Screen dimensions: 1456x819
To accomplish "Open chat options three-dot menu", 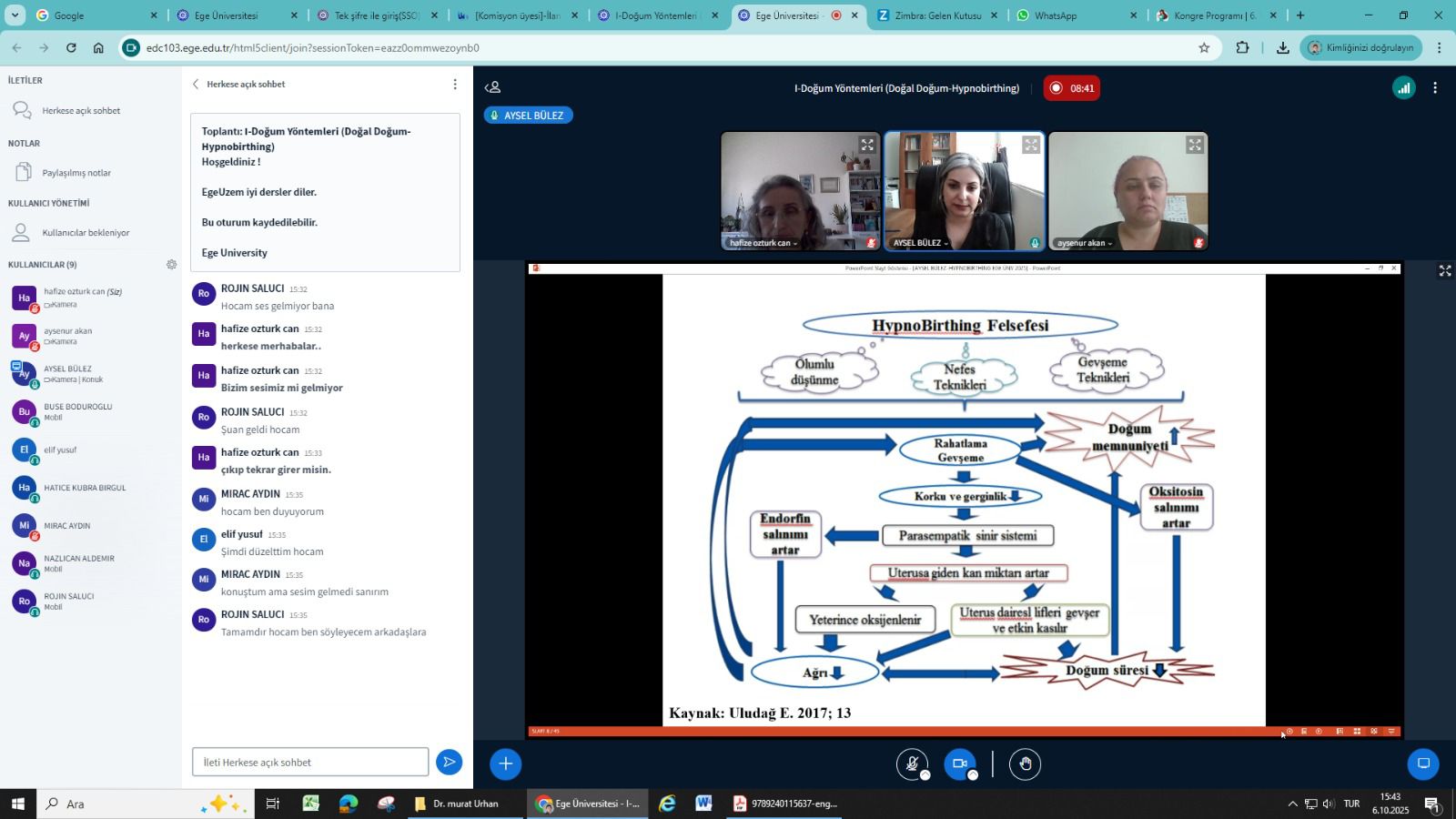I will point(455,85).
